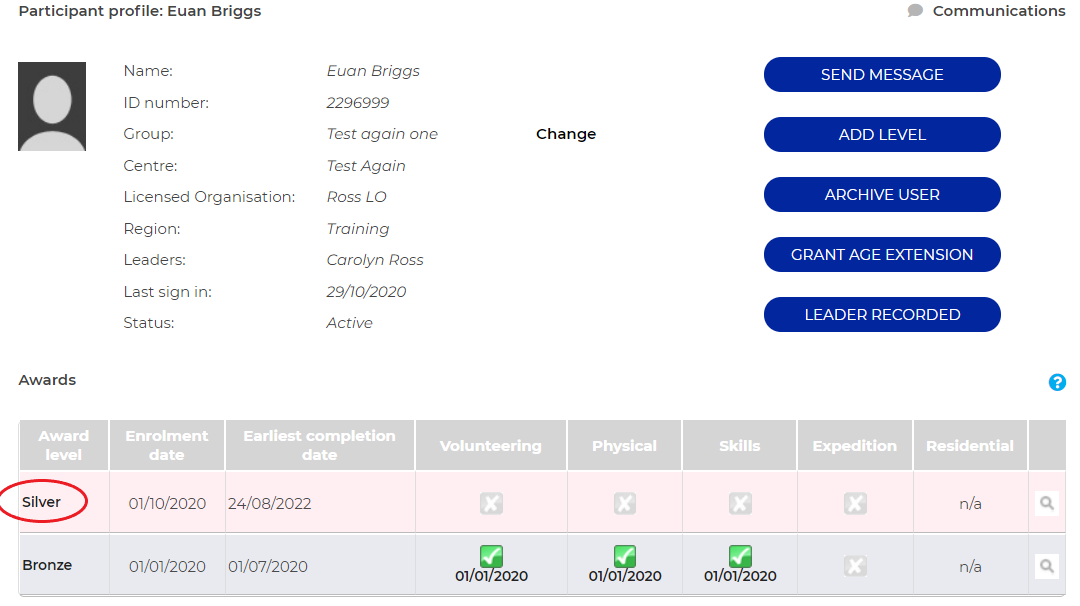Open the Awards help question mark icon
Viewport: 1080px width, 606px height.
click(x=1057, y=382)
